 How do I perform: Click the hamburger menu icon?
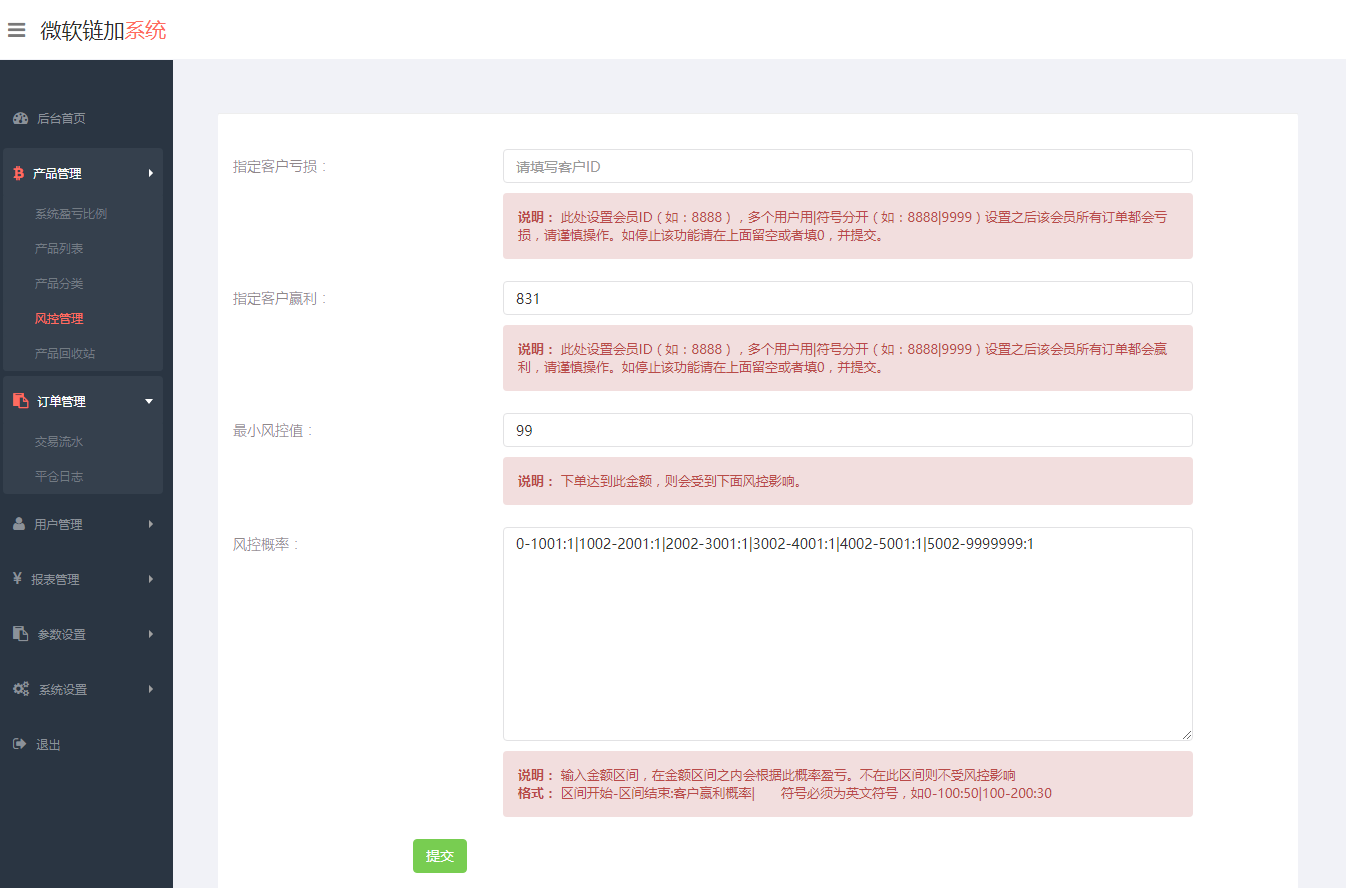tap(16, 30)
